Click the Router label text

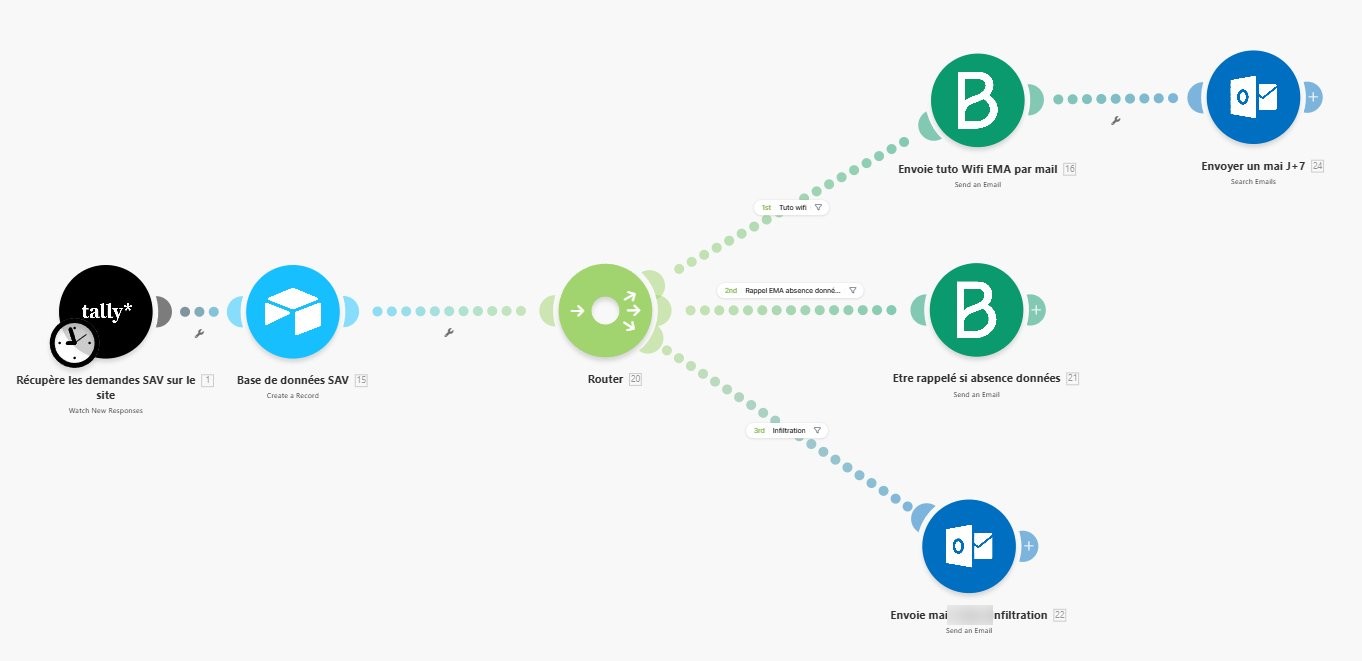coord(605,380)
